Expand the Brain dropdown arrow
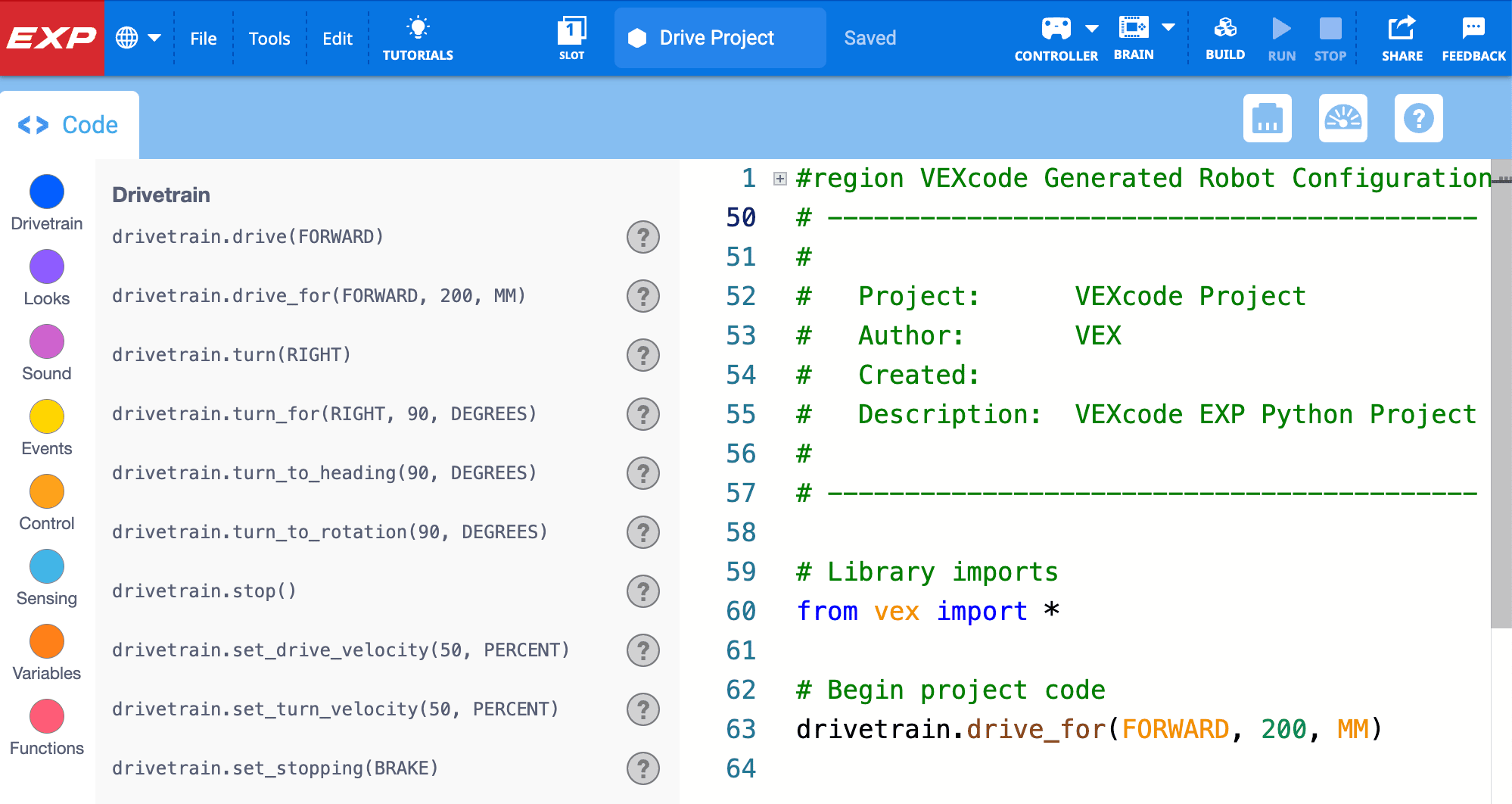The image size is (1512, 804). [1168, 26]
